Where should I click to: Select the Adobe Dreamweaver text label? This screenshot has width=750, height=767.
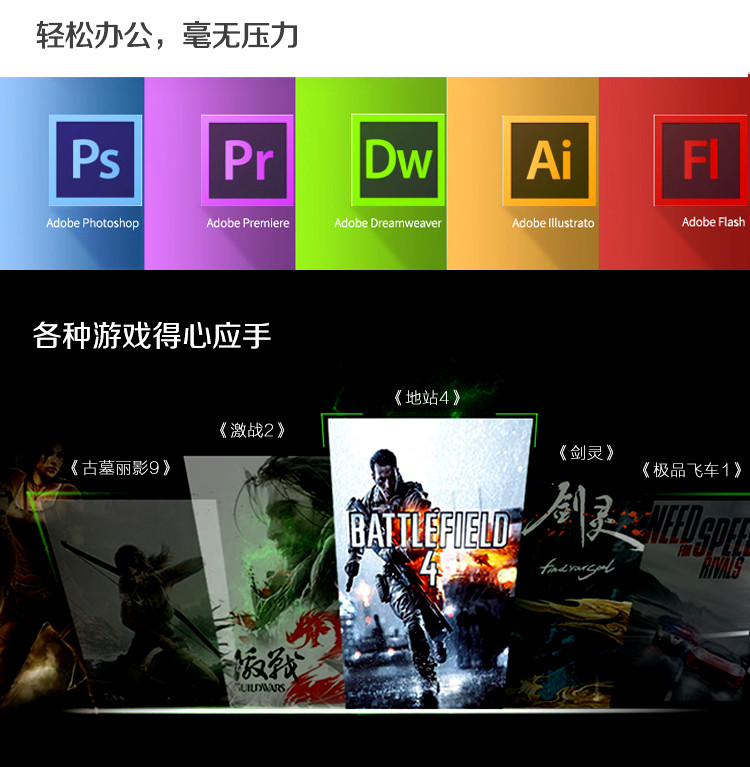tap(388, 223)
